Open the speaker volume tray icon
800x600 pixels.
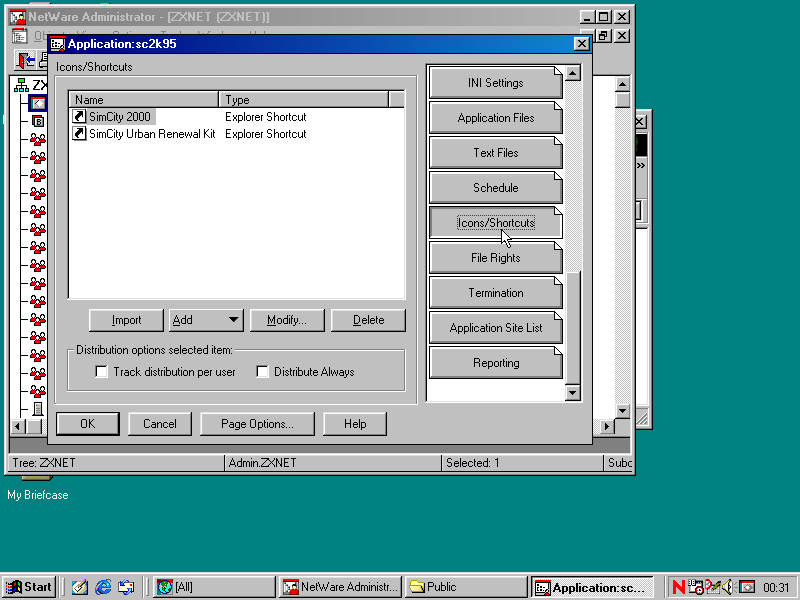coord(728,587)
